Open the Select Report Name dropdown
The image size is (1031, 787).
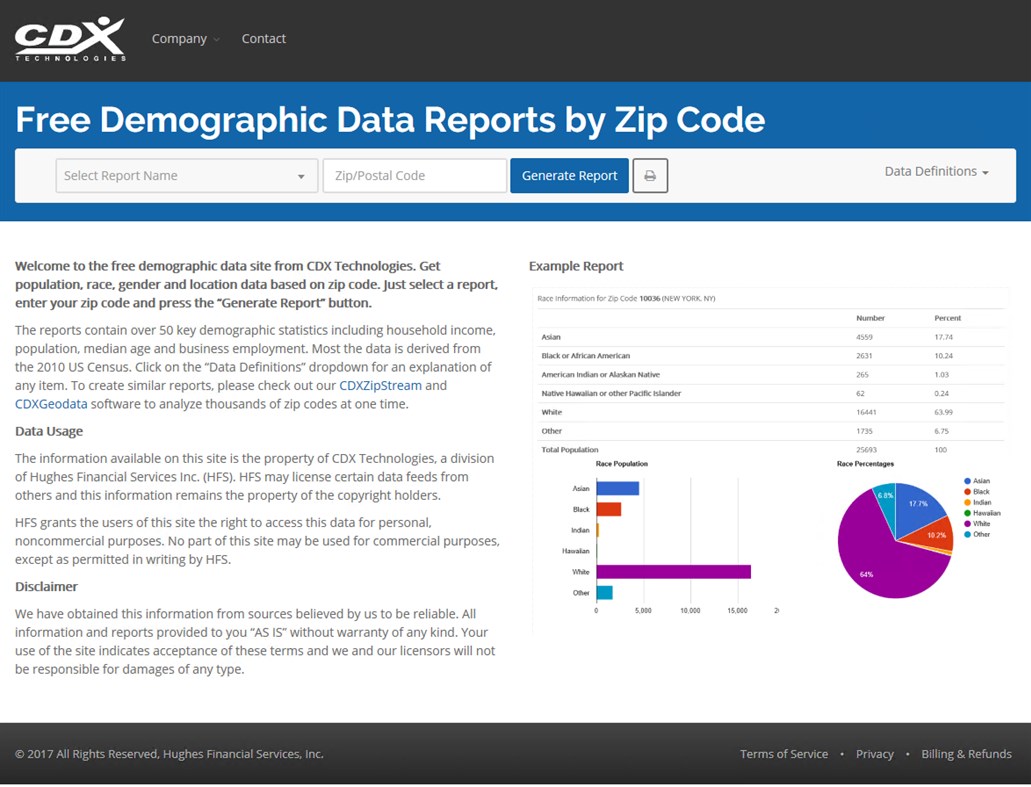click(x=186, y=175)
